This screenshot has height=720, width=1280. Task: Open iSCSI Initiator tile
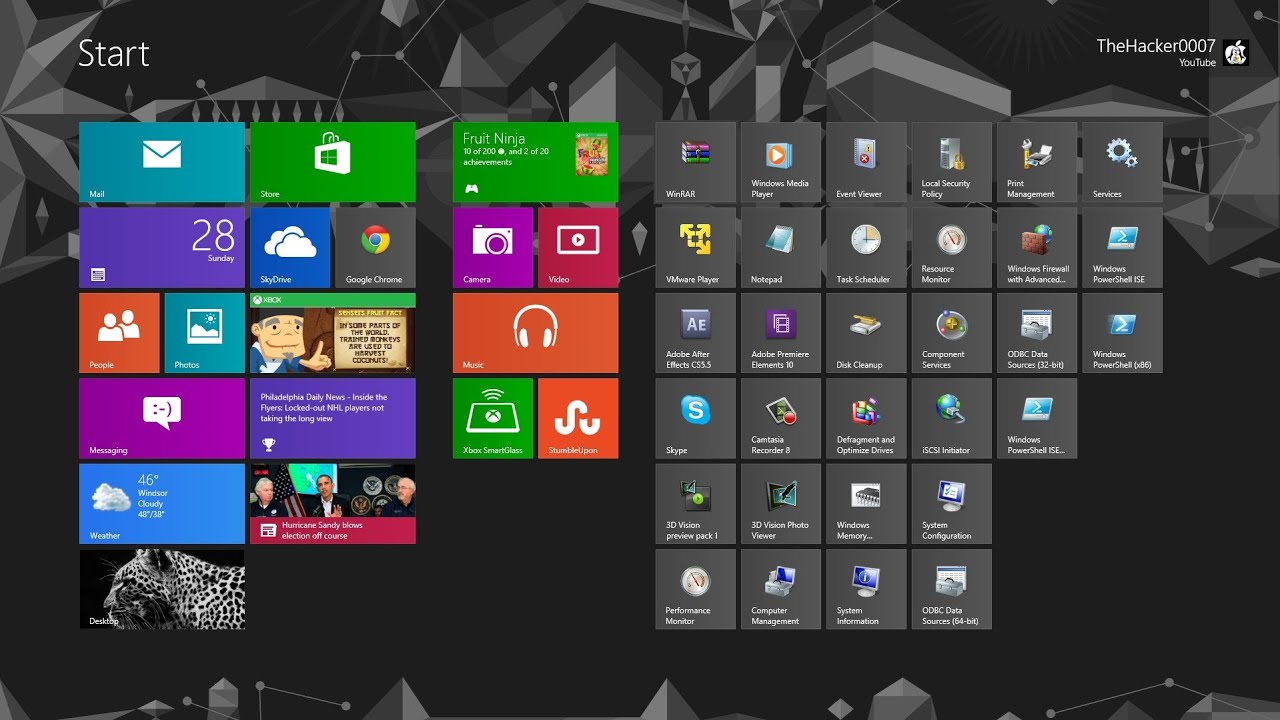click(x=952, y=418)
